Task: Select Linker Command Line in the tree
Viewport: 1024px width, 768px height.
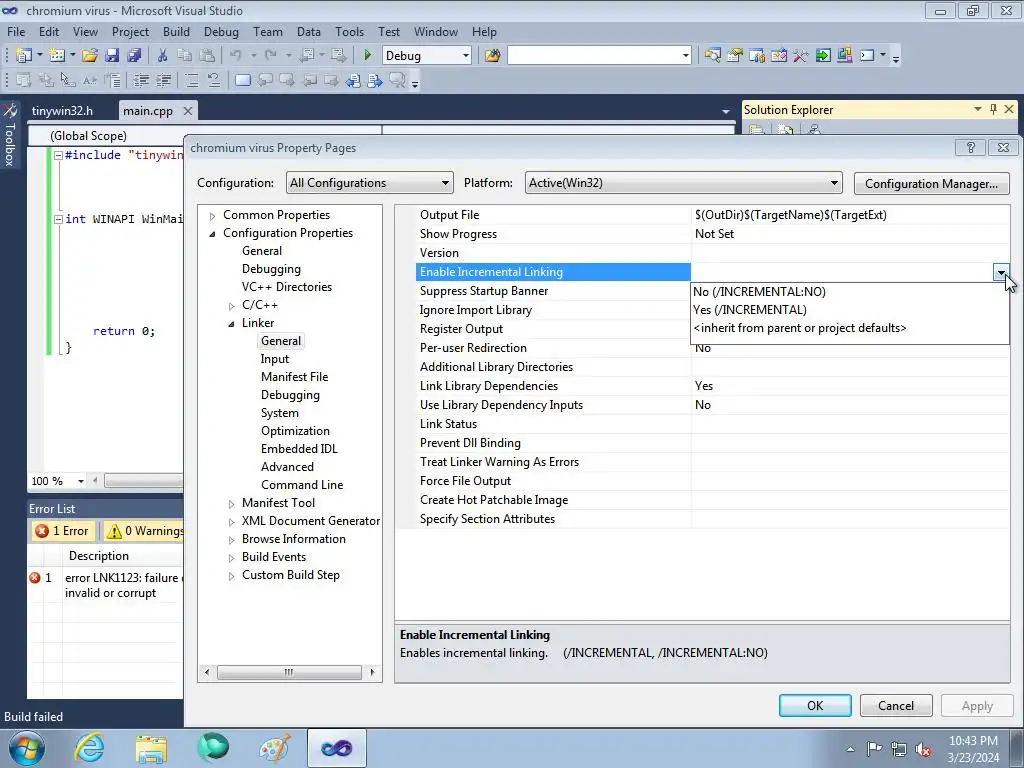Action: coord(302,485)
